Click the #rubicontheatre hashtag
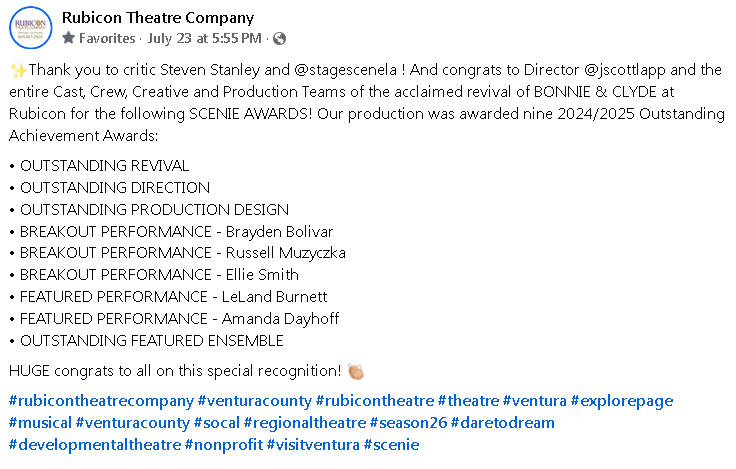This screenshot has height=469, width=736. [375, 401]
